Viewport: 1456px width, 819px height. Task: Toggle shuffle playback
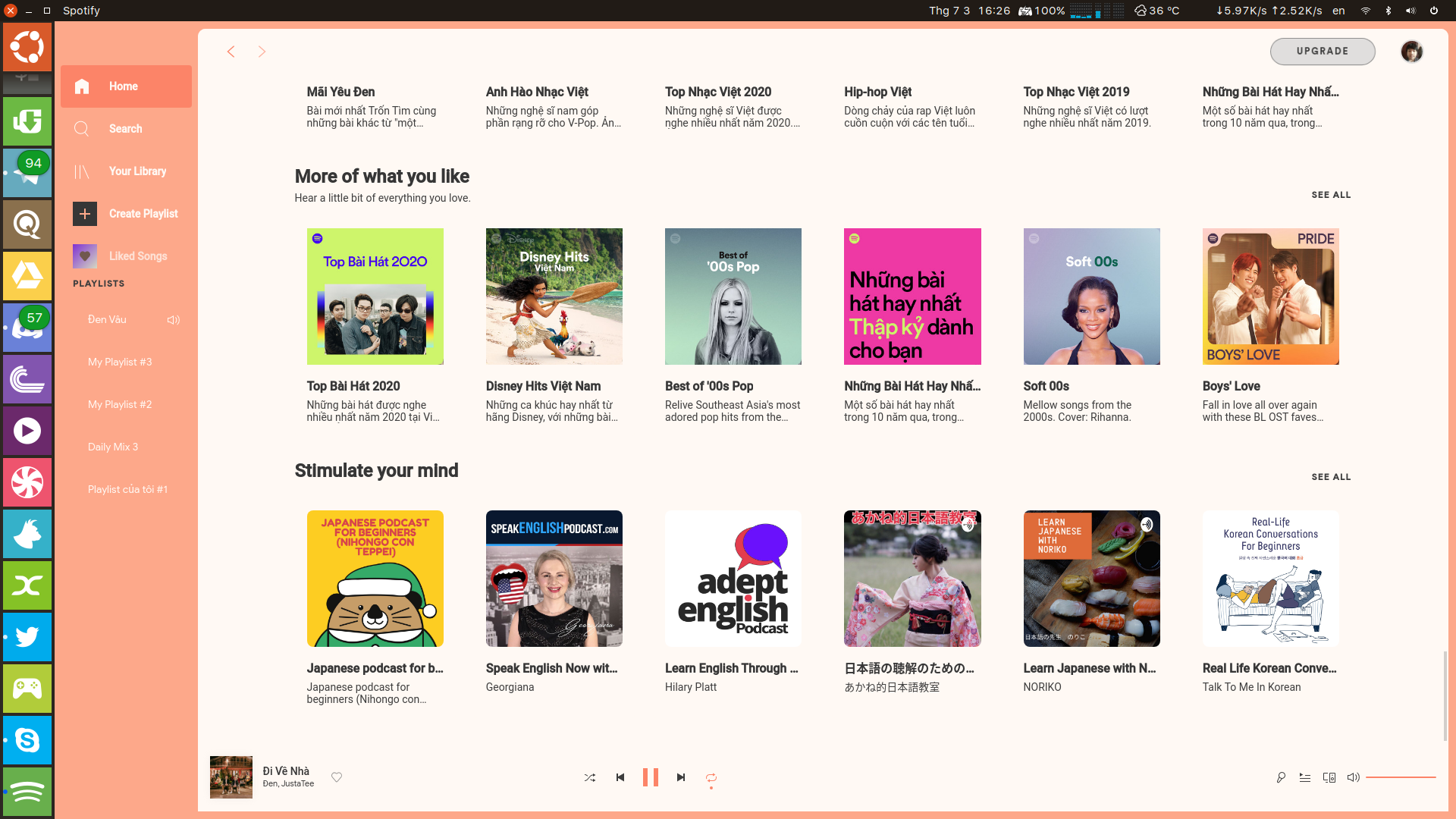point(590,777)
